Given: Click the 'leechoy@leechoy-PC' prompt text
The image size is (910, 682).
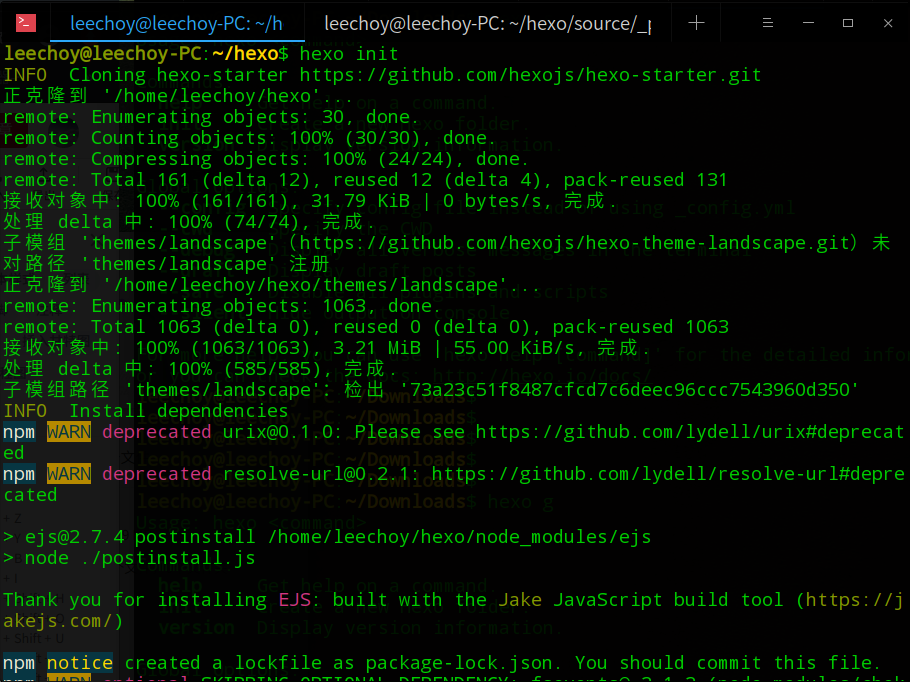Looking at the screenshot, I should pos(103,54).
